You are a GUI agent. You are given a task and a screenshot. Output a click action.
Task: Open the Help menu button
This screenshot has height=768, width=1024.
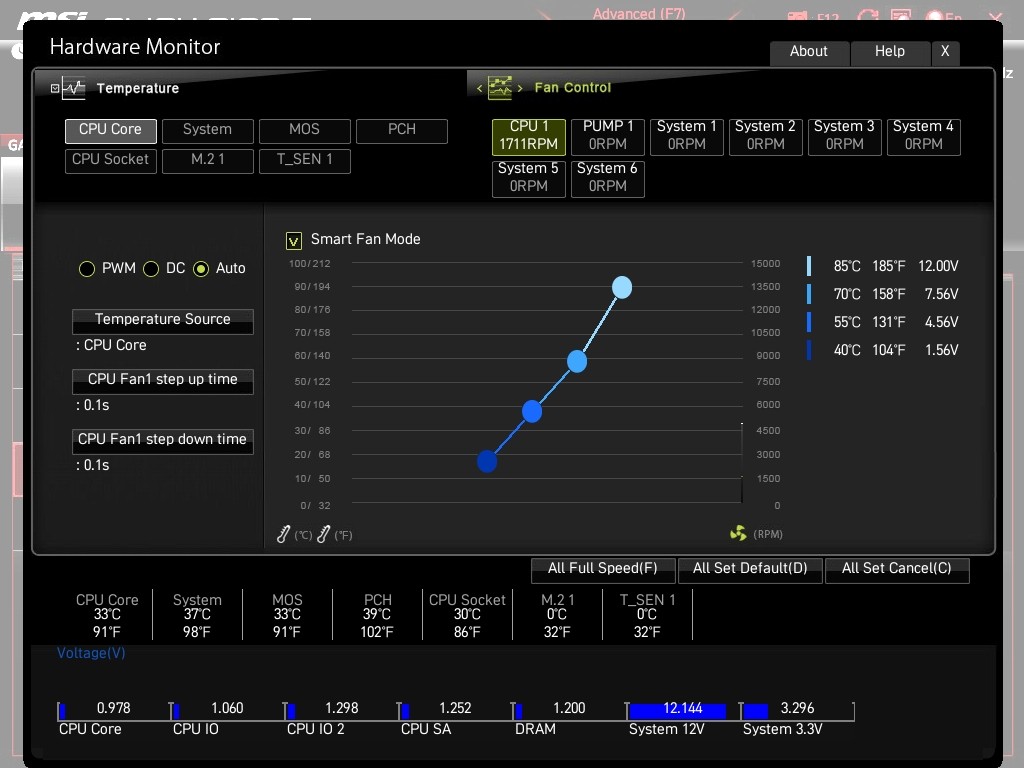(x=889, y=52)
